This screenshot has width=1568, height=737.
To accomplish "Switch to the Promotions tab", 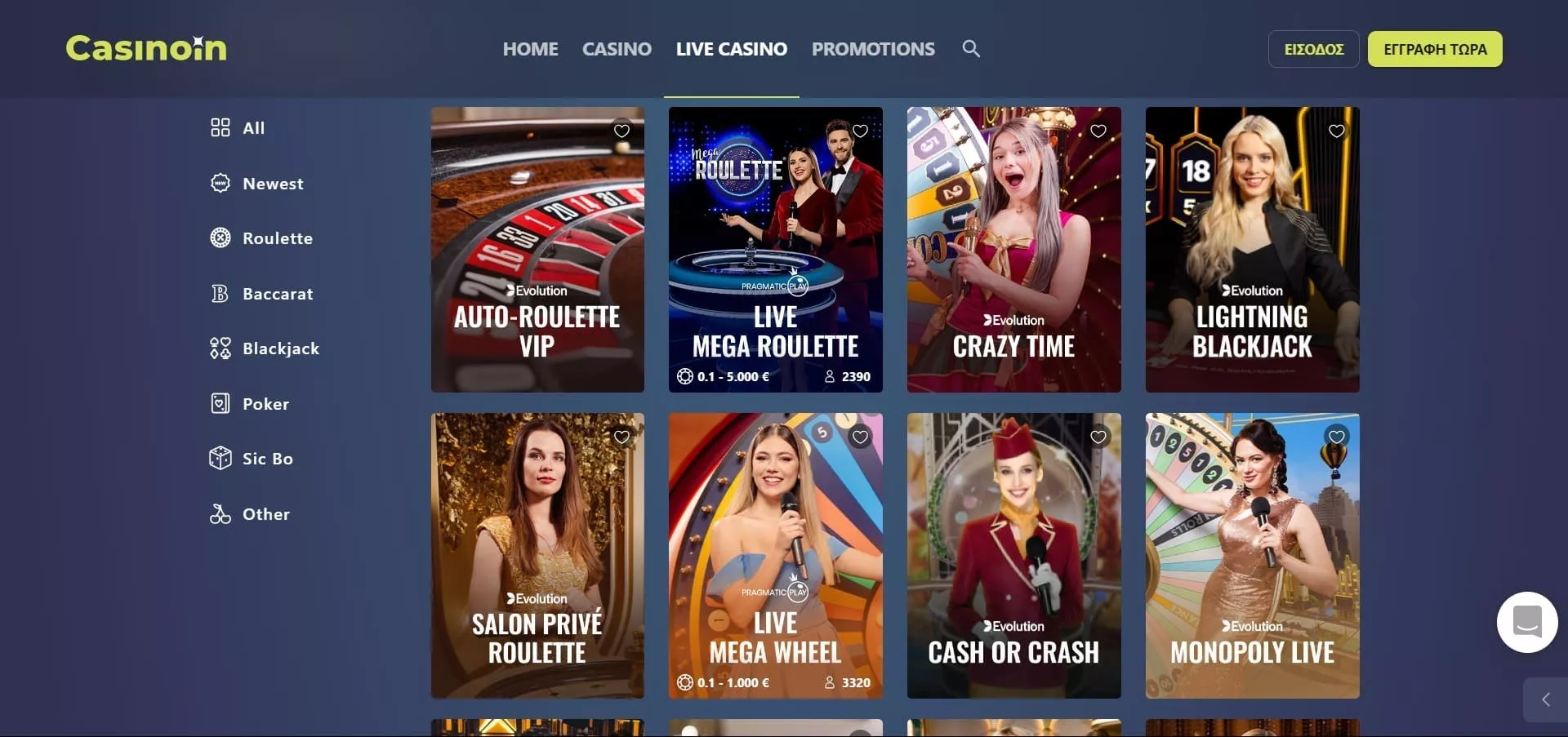I will pyautogui.click(x=873, y=49).
